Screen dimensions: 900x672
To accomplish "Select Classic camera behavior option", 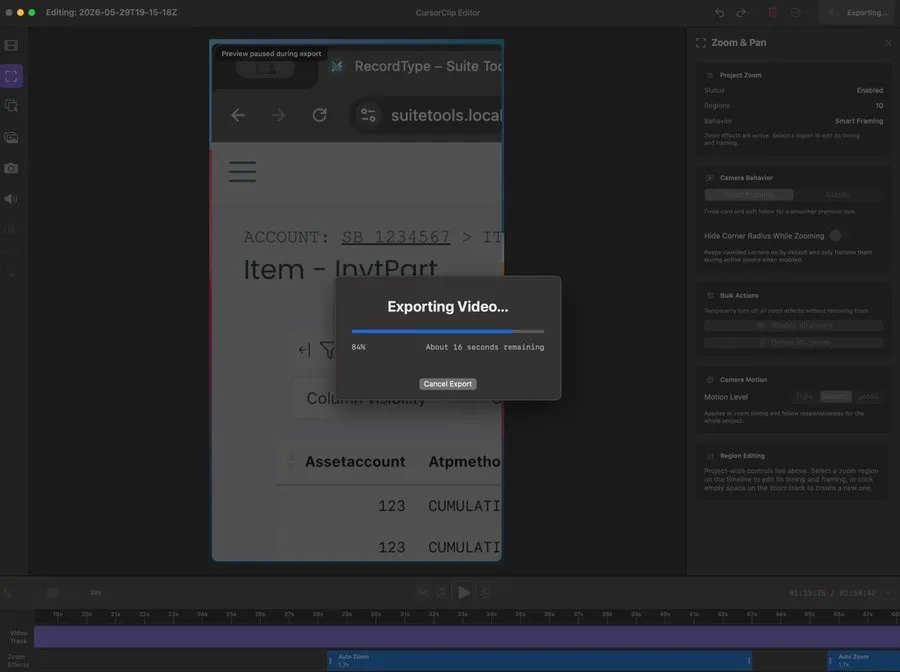I will (837, 195).
